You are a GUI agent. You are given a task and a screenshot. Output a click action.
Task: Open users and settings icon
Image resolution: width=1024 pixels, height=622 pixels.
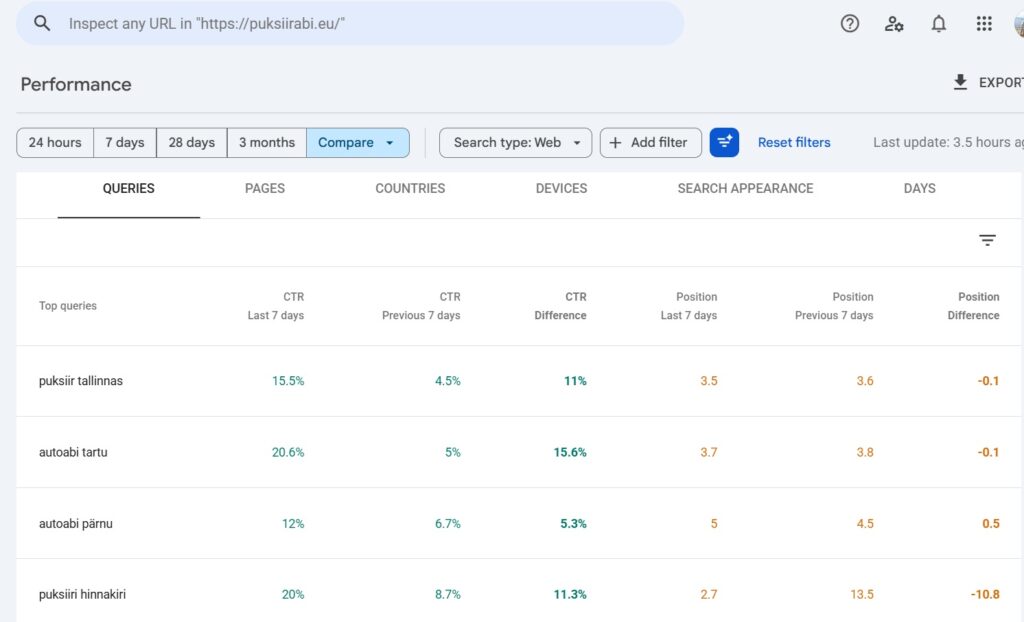894,24
